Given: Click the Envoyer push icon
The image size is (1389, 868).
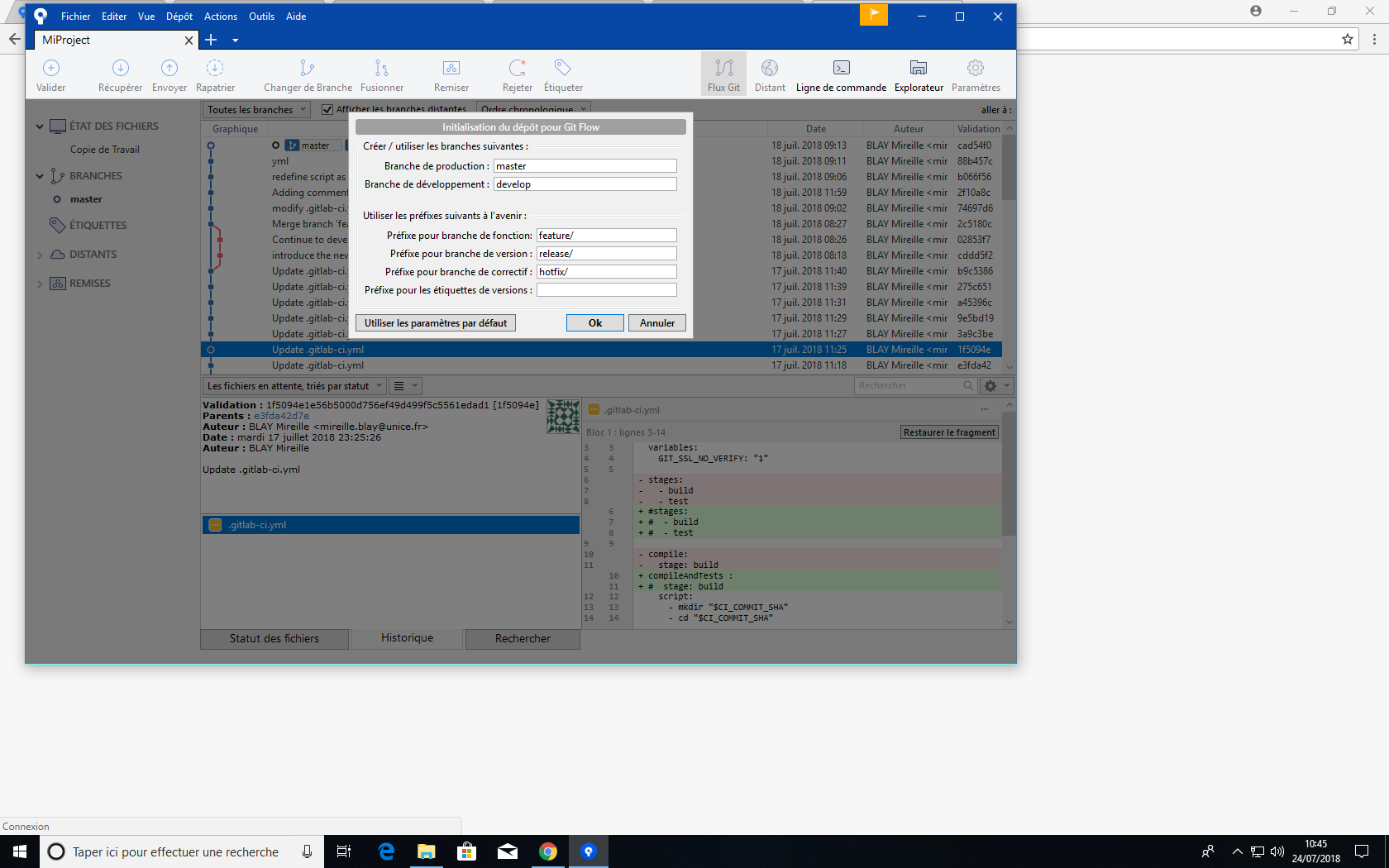Looking at the screenshot, I should point(169,69).
